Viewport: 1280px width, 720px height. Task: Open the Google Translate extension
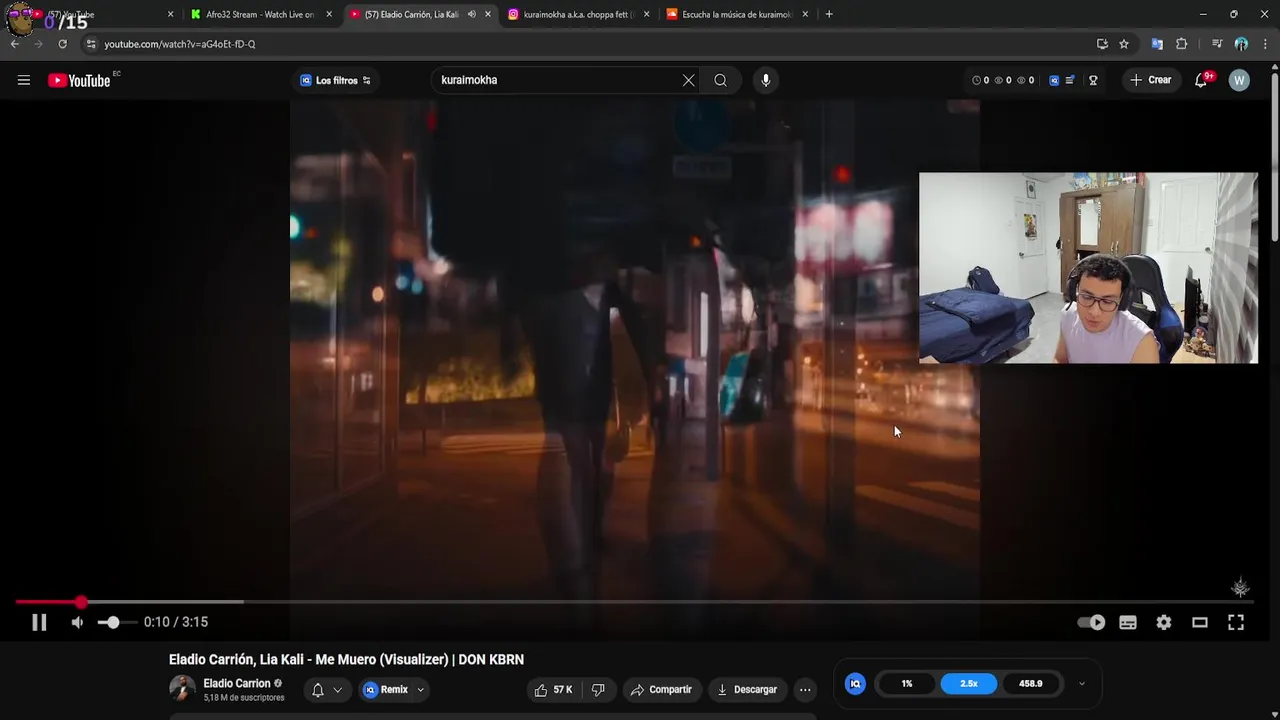[x=1157, y=44]
